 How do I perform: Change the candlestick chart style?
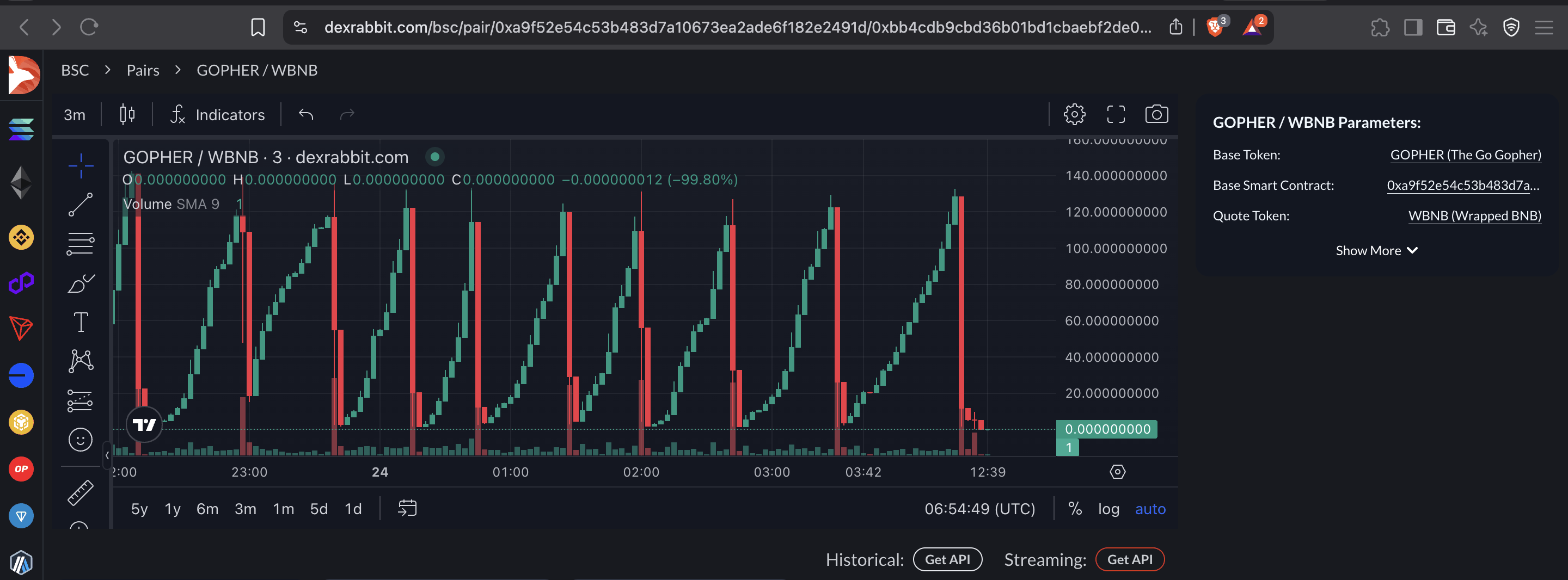click(127, 114)
